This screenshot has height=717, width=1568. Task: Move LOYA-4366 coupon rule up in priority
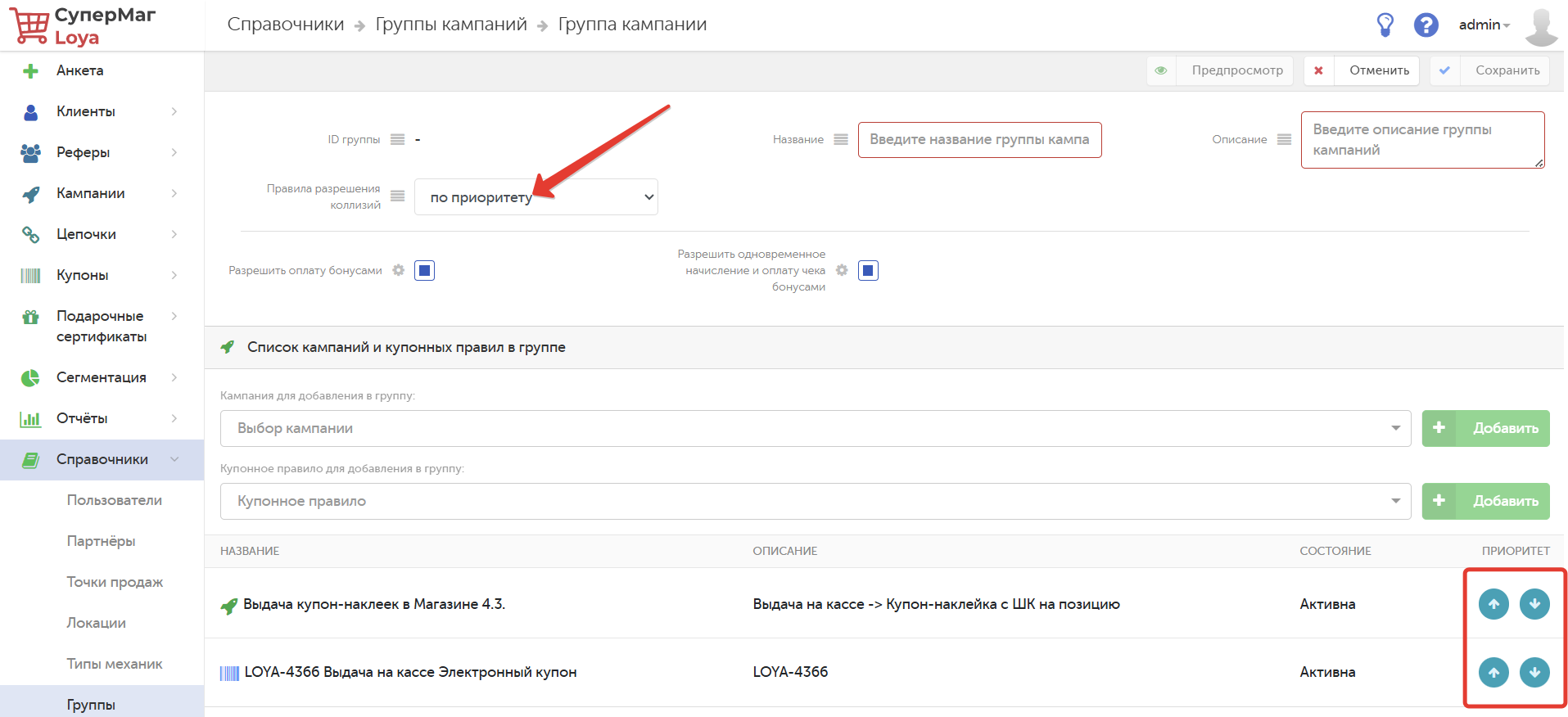1493,672
